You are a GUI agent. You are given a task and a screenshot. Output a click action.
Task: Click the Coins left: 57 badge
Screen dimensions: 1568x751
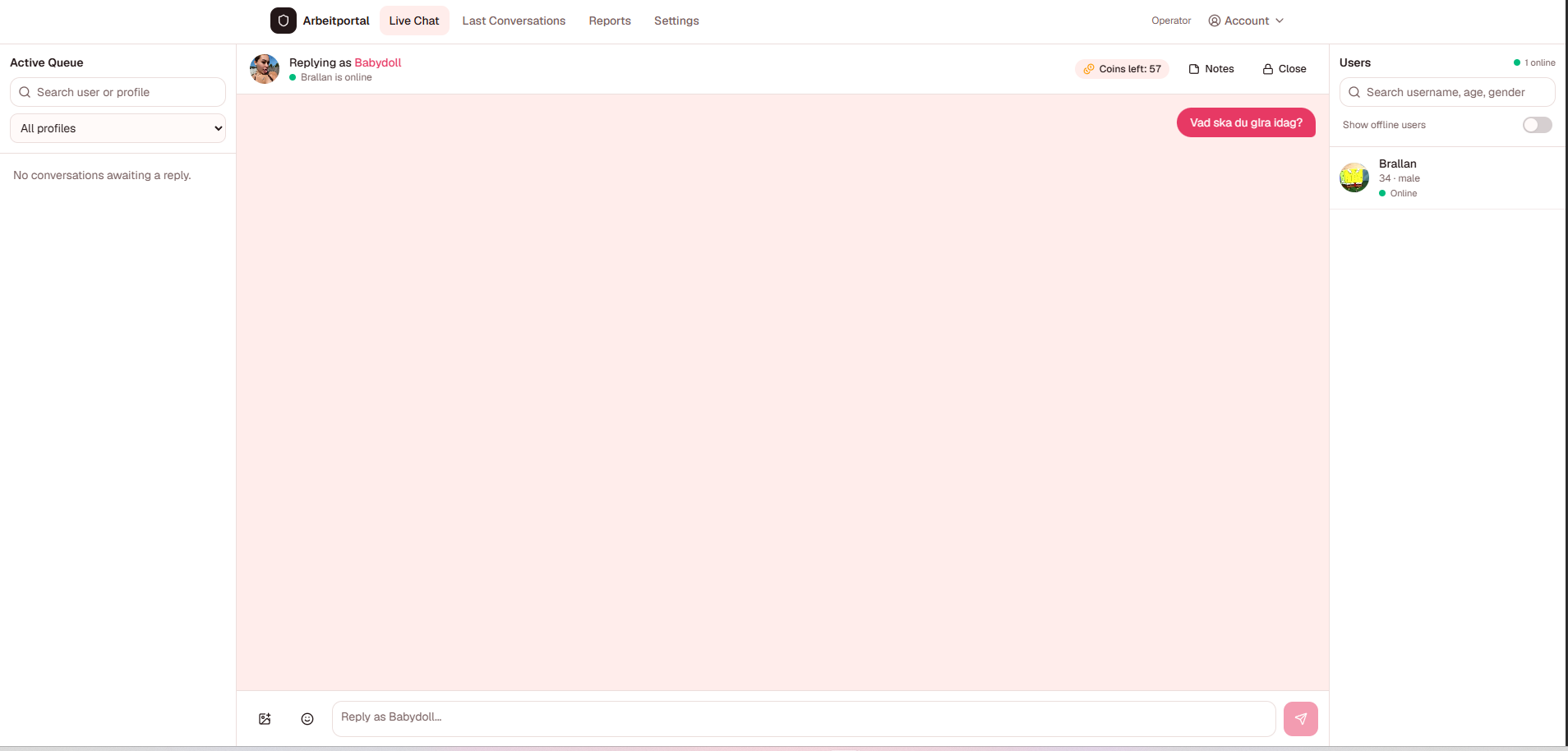[1122, 69]
